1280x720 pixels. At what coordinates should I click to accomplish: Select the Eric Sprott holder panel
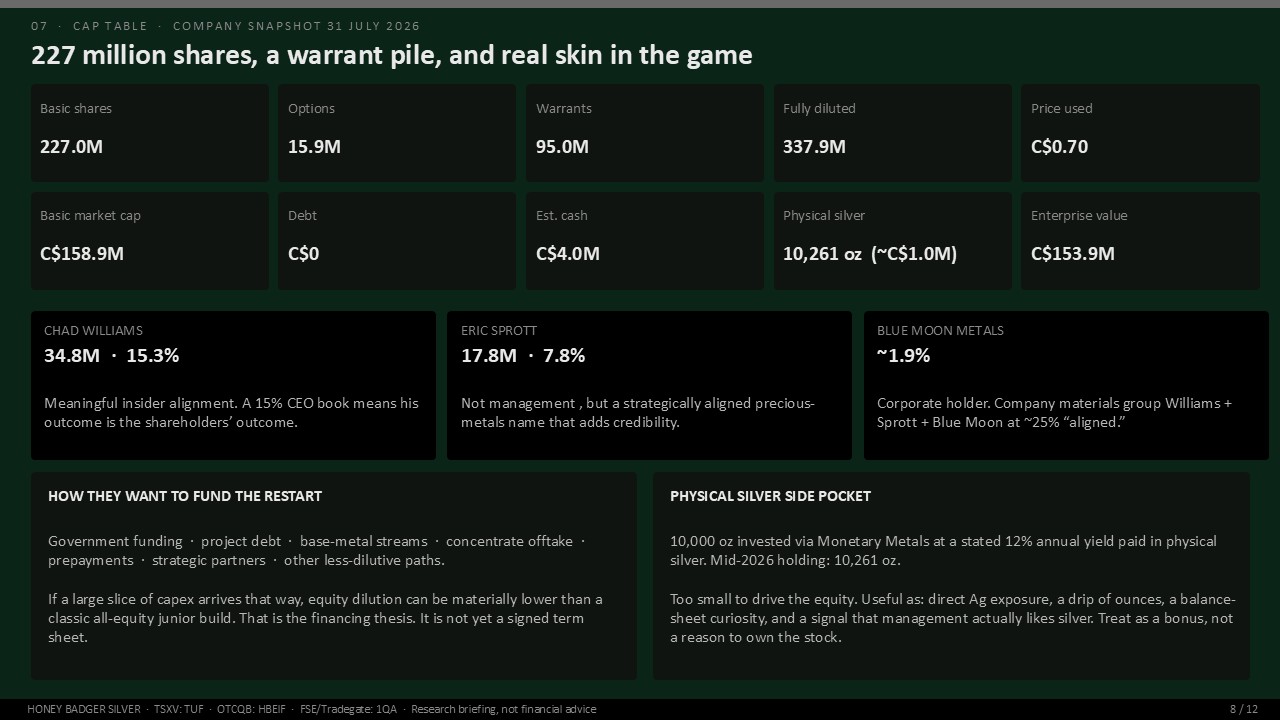click(x=649, y=385)
